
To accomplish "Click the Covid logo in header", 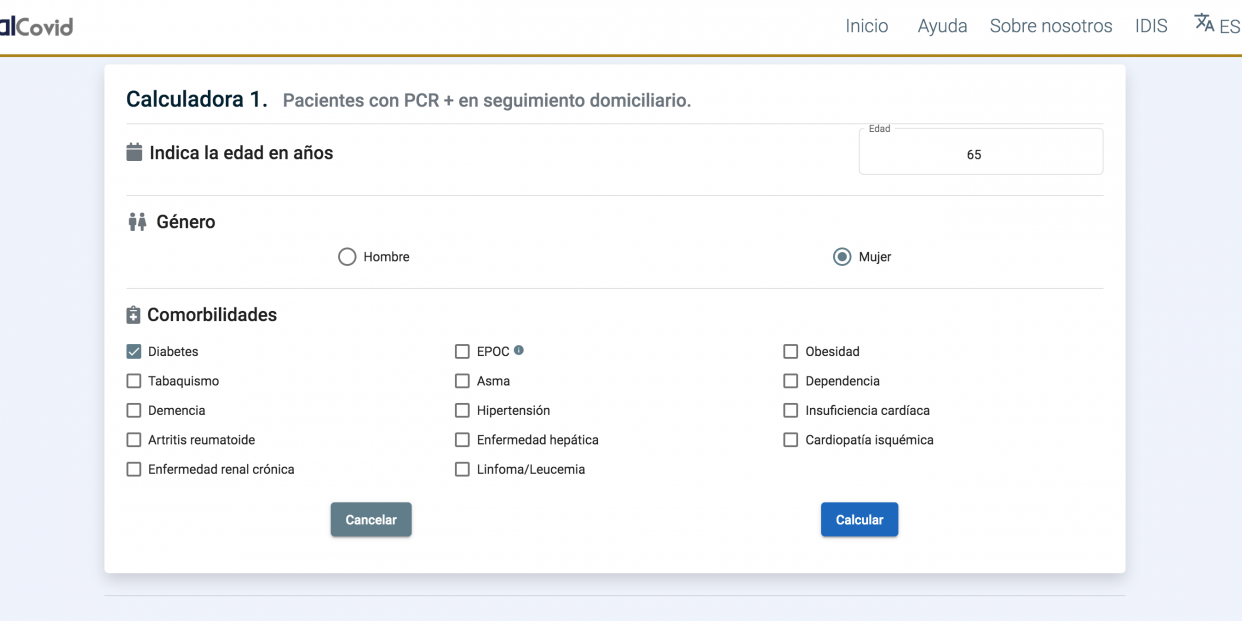I will click(36, 26).
